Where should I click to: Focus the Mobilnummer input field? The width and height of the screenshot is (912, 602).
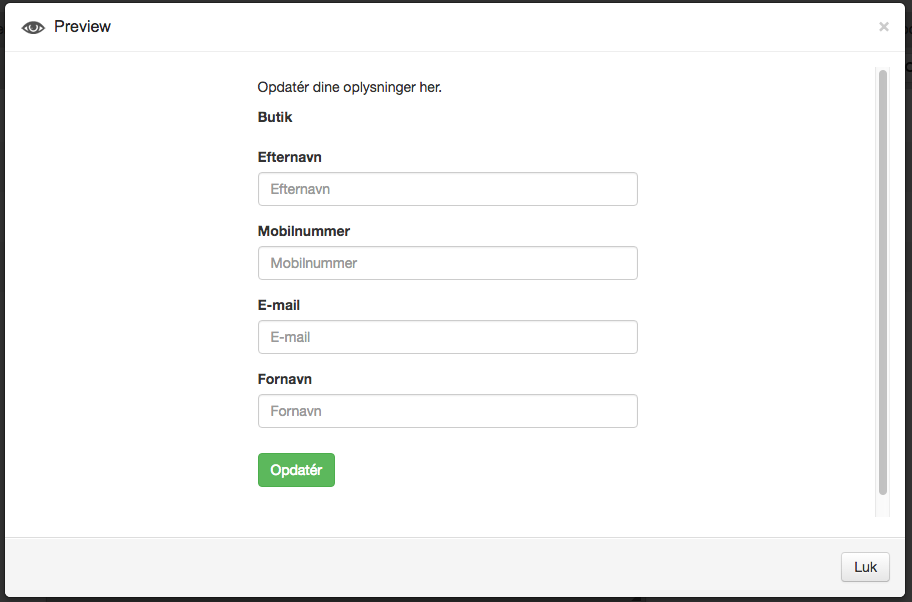tap(448, 263)
